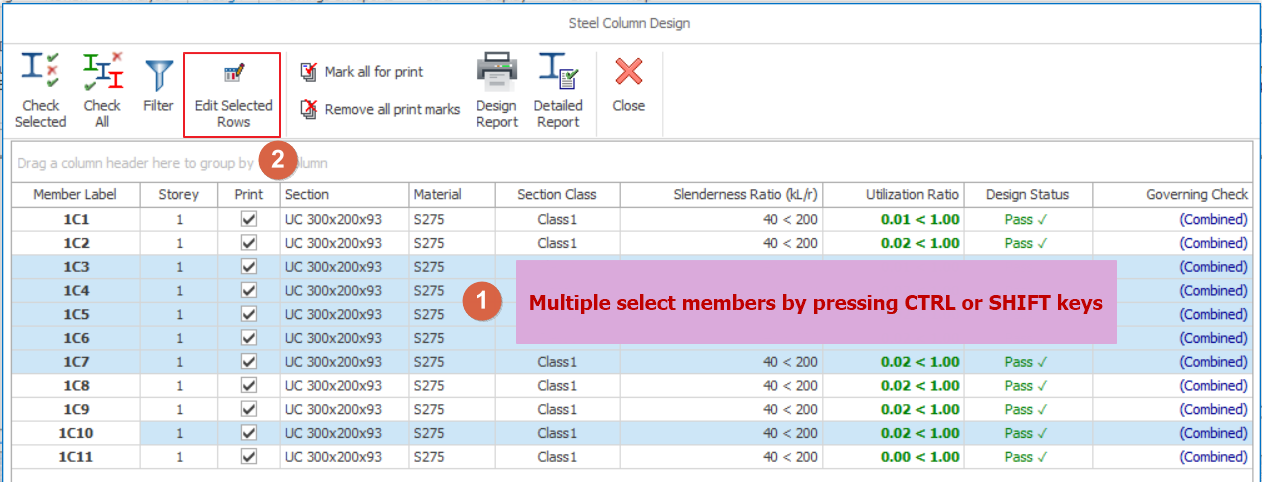Select the 1C8 member row label
1262x482 pixels.
76,386
